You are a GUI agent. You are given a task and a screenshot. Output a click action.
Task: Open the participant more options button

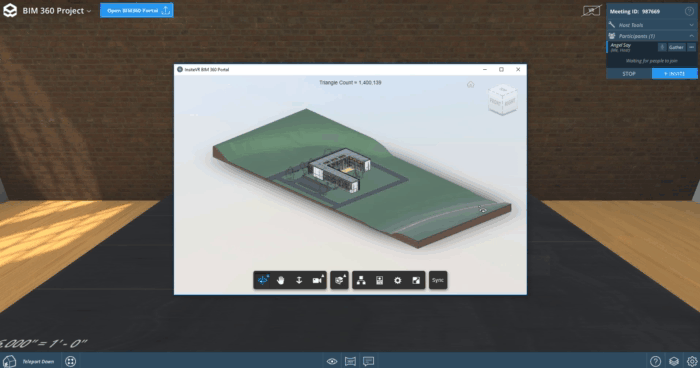(x=692, y=47)
